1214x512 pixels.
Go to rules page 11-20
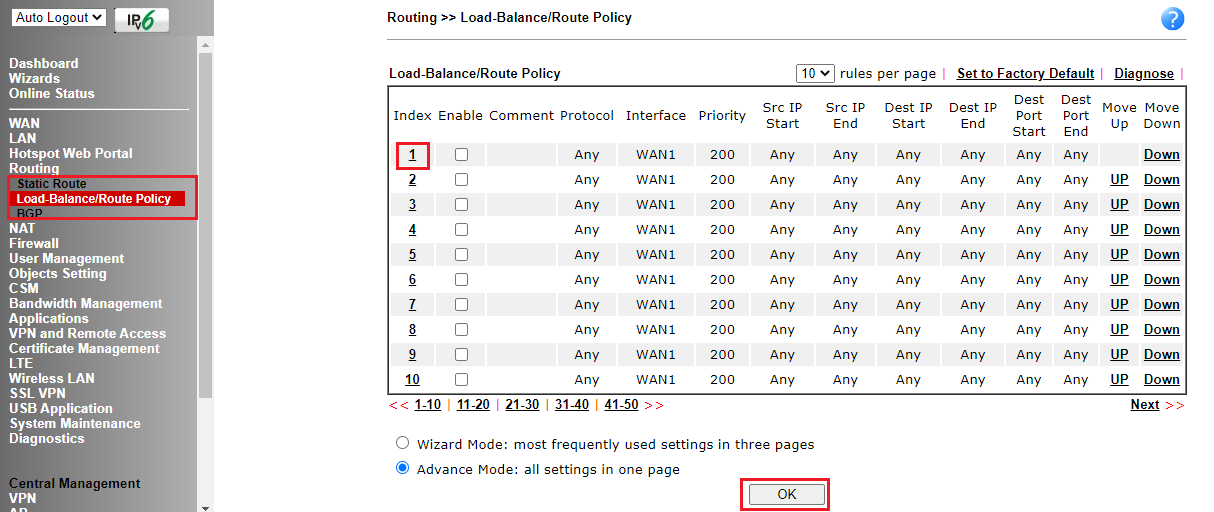point(473,405)
